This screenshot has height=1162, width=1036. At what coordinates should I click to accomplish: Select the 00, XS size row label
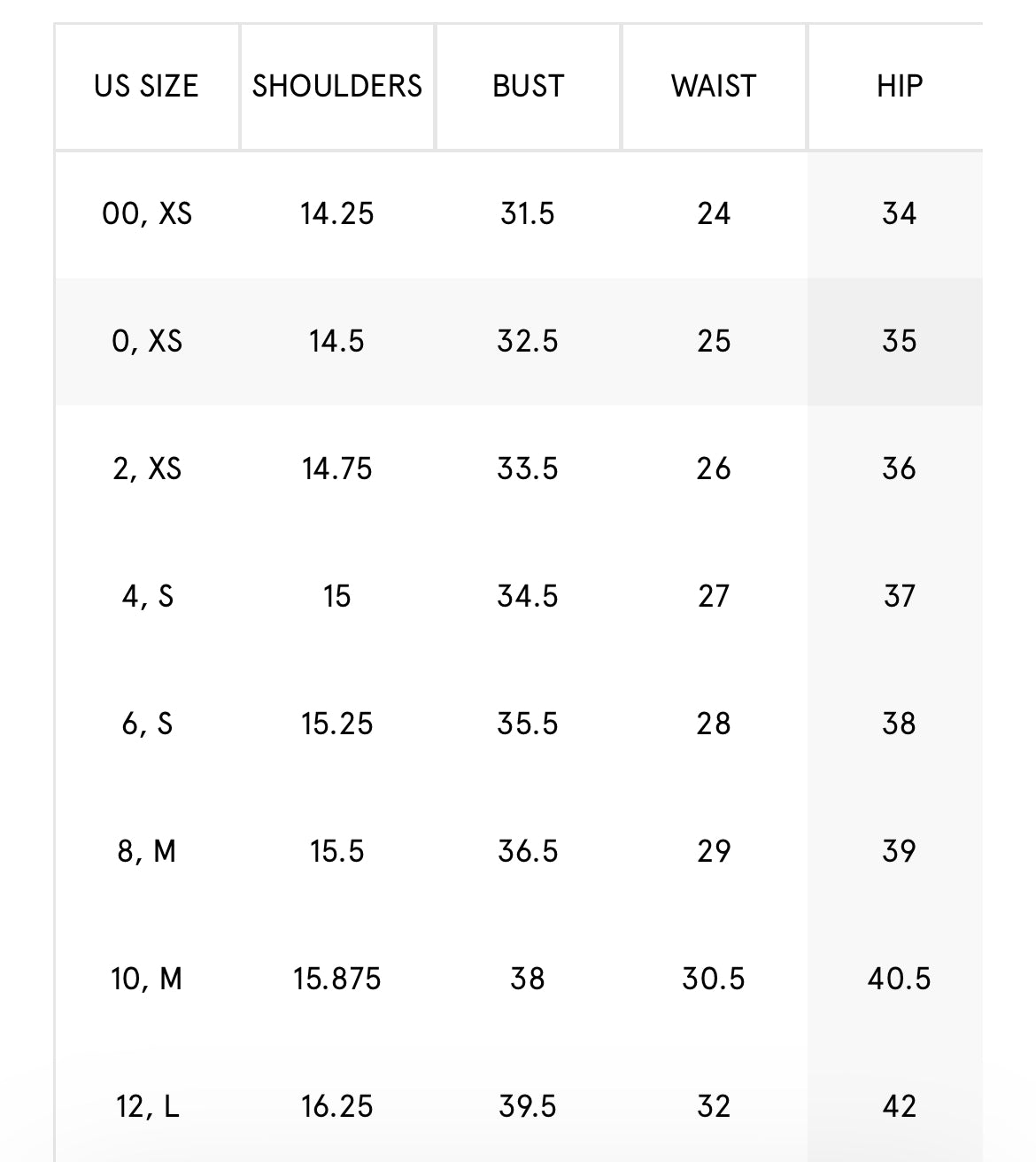click(x=146, y=213)
